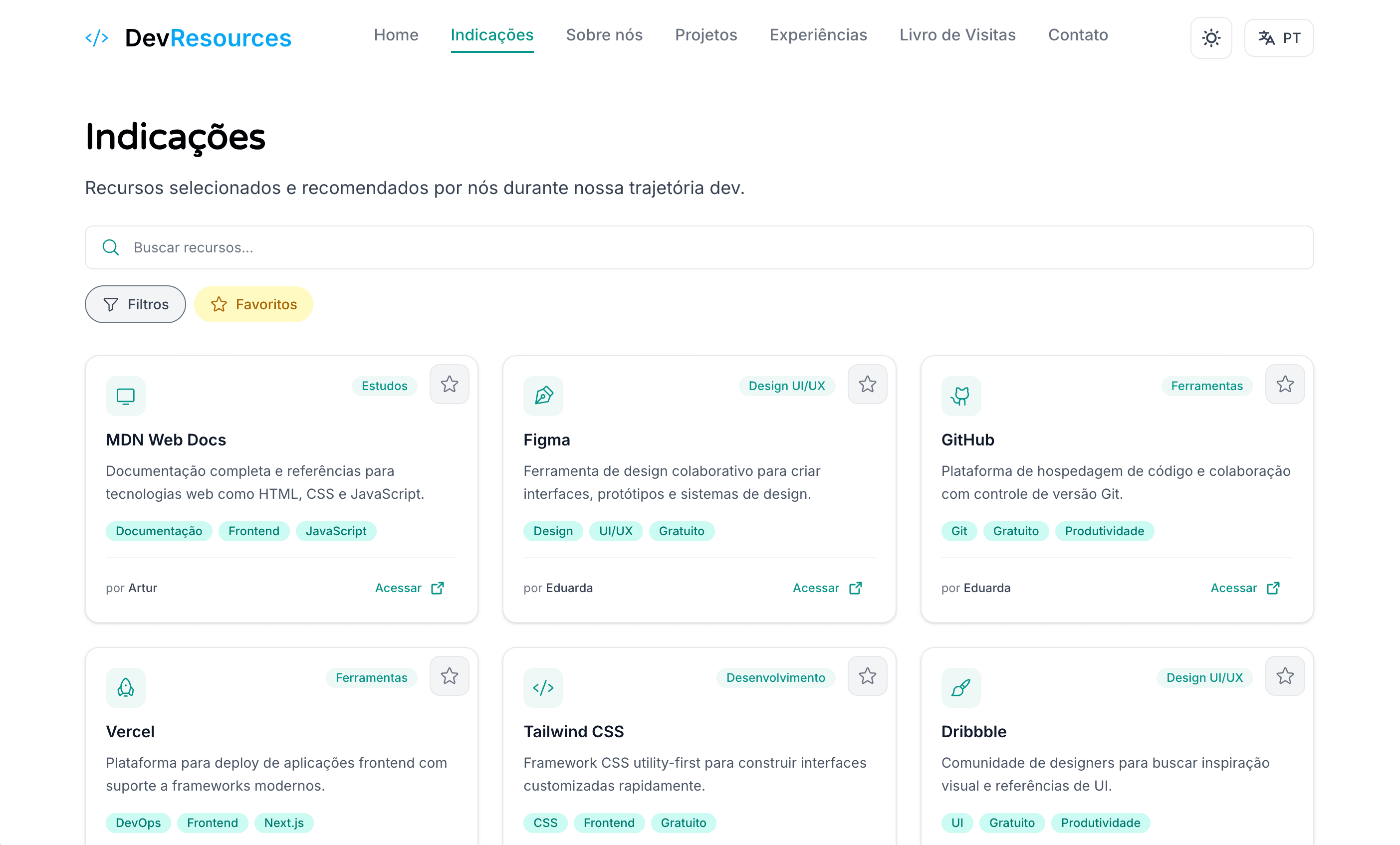1400x845 pixels.
Task: Click the Tailwind CSS code icon
Action: (x=543, y=688)
